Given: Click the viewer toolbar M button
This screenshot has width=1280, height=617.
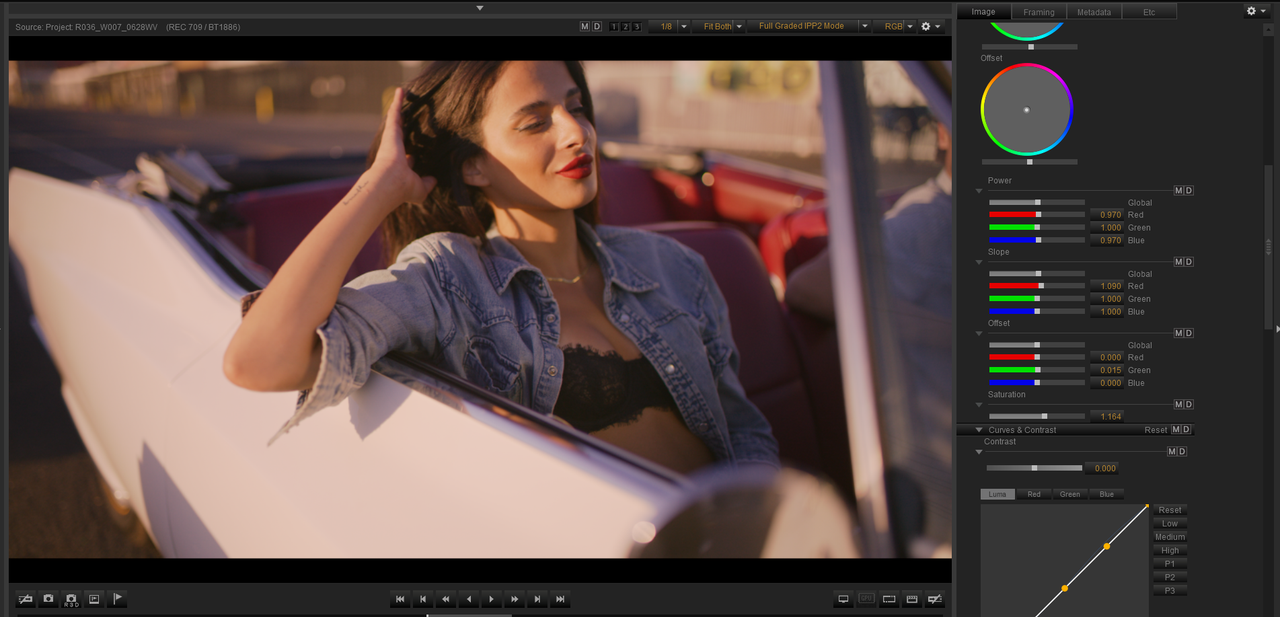Looking at the screenshot, I should point(585,26).
